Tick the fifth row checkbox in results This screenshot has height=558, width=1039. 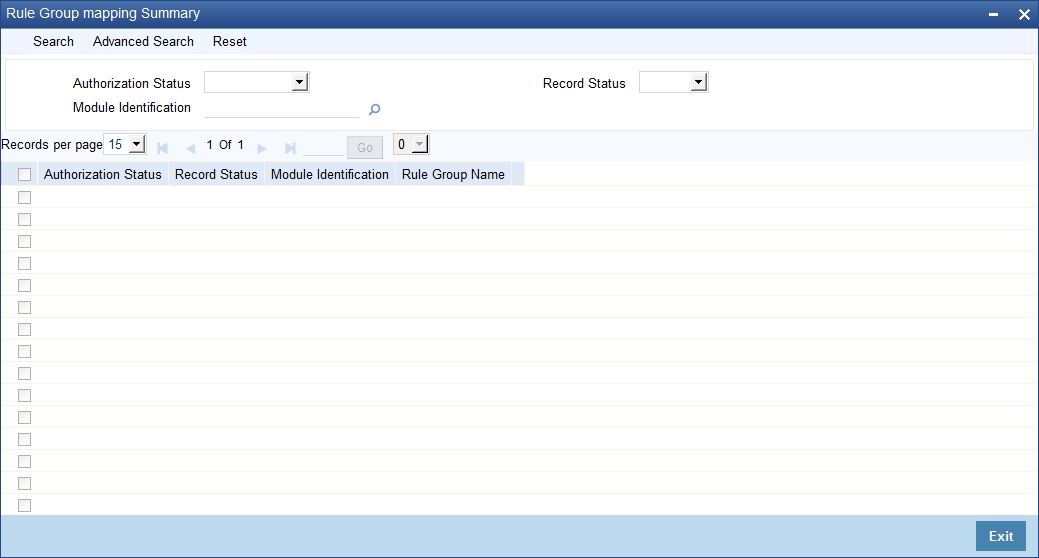click(x=25, y=285)
